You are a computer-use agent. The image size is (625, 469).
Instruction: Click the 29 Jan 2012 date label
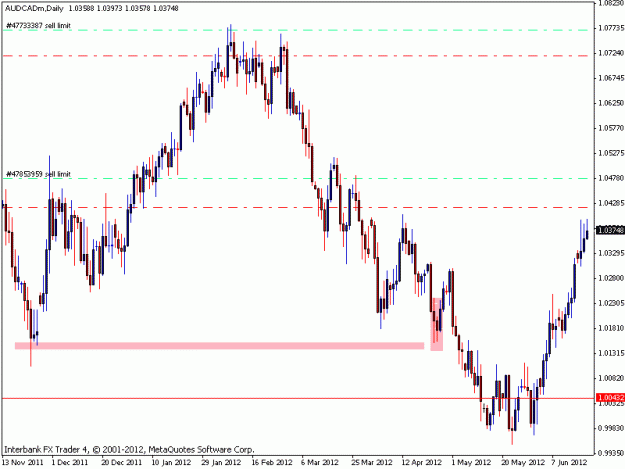click(221, 463)
